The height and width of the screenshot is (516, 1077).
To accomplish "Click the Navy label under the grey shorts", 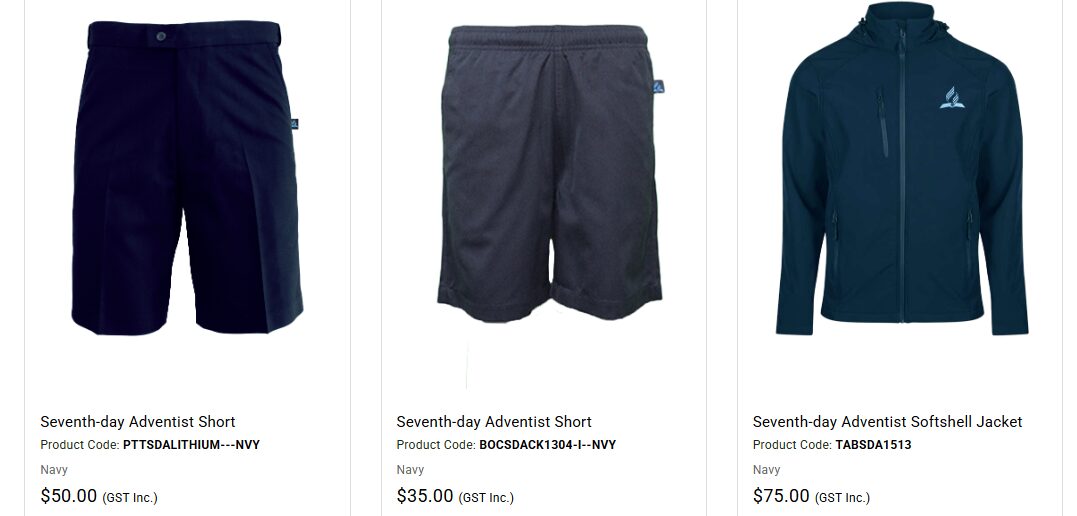I will coord(410,470).
